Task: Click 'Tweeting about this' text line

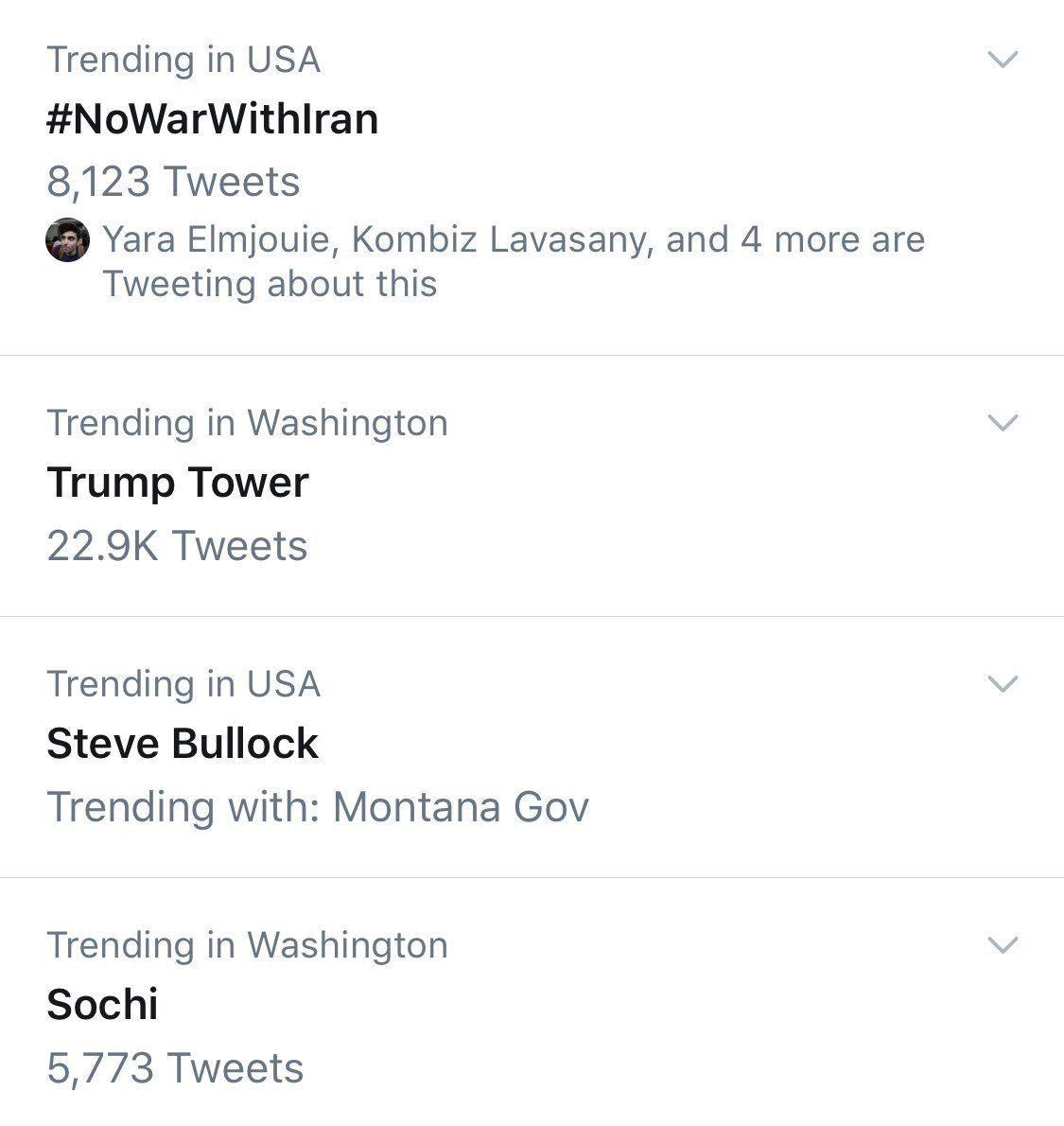Action: 270,284
